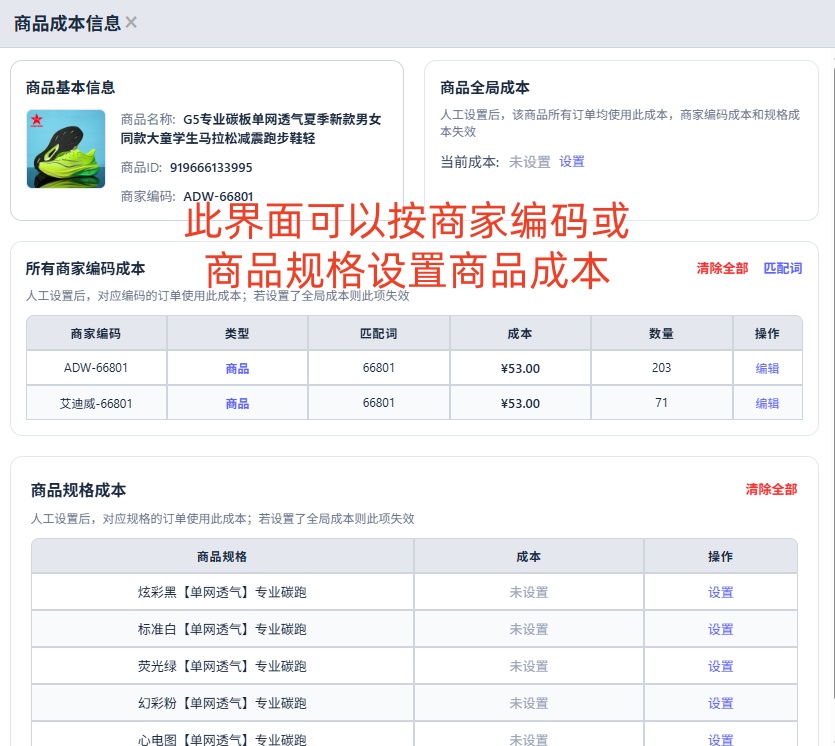Click 商品 type link in ADW-66801 row
Image resolution: width=835 pixels, height=746 pixels.
(237, 368)
